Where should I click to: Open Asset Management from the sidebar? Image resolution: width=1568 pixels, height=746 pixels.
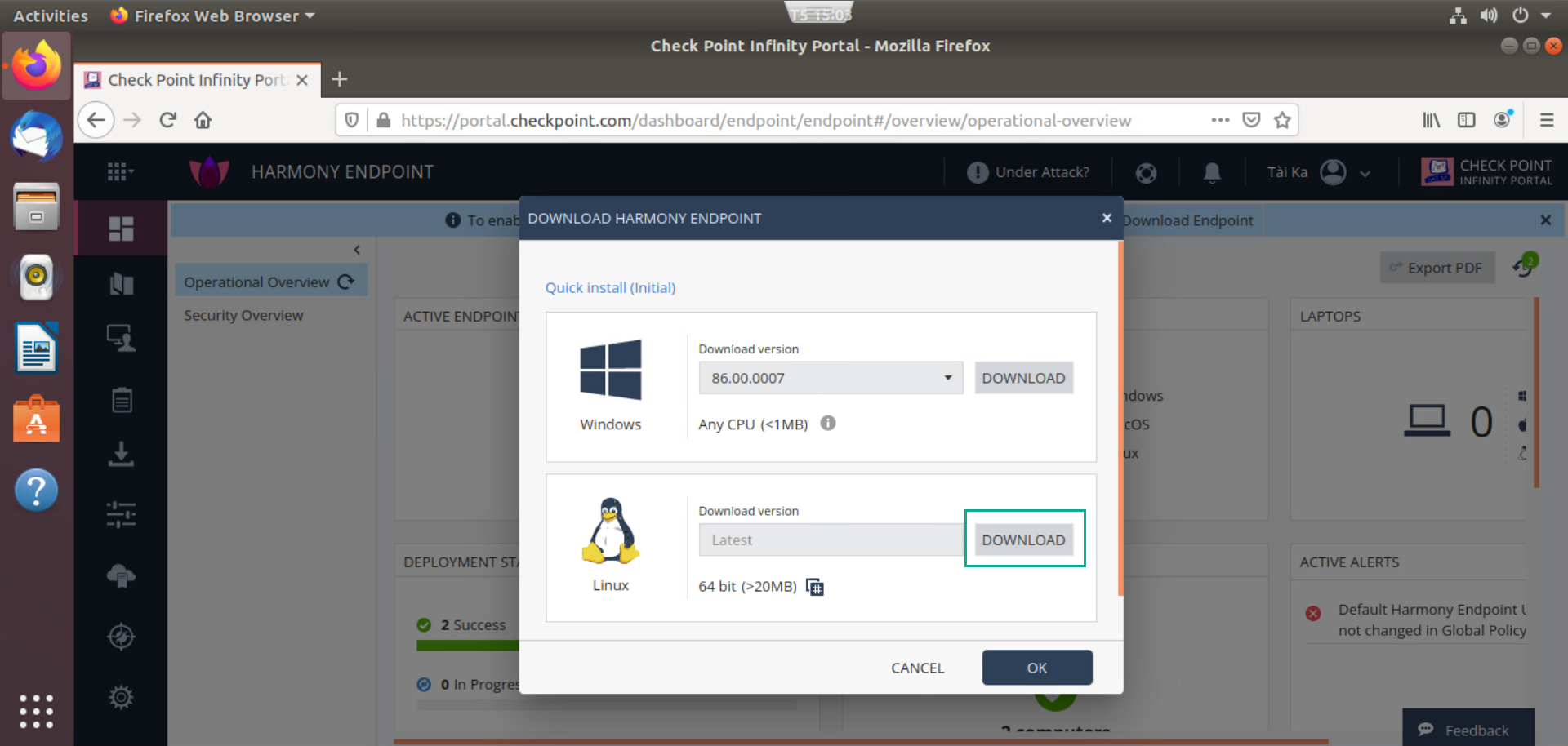point(121,337)
